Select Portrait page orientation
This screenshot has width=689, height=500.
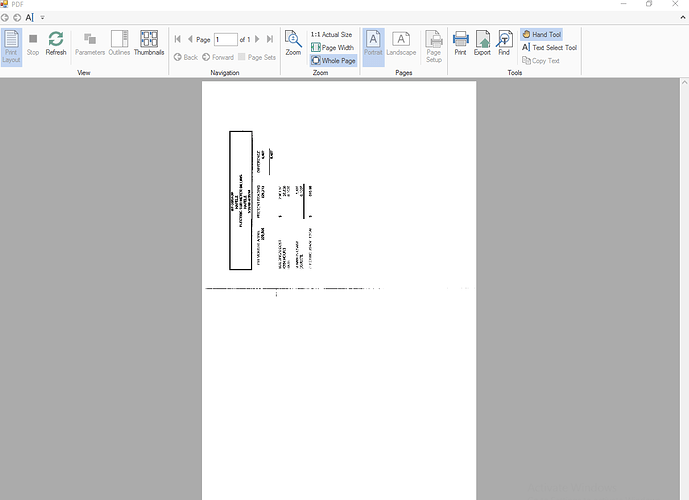[x=374, y=47]
